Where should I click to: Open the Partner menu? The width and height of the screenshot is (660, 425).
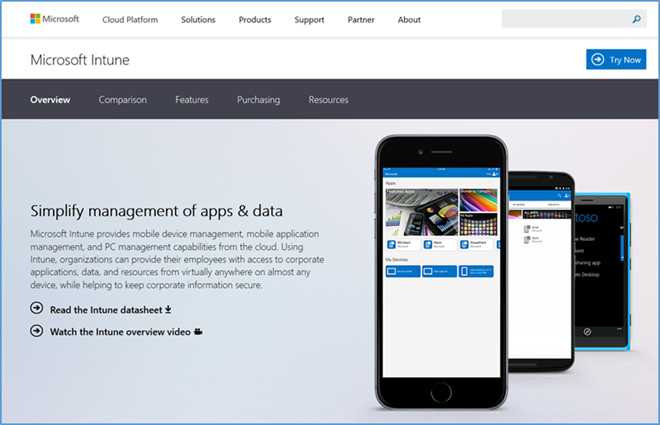[361, 19]
